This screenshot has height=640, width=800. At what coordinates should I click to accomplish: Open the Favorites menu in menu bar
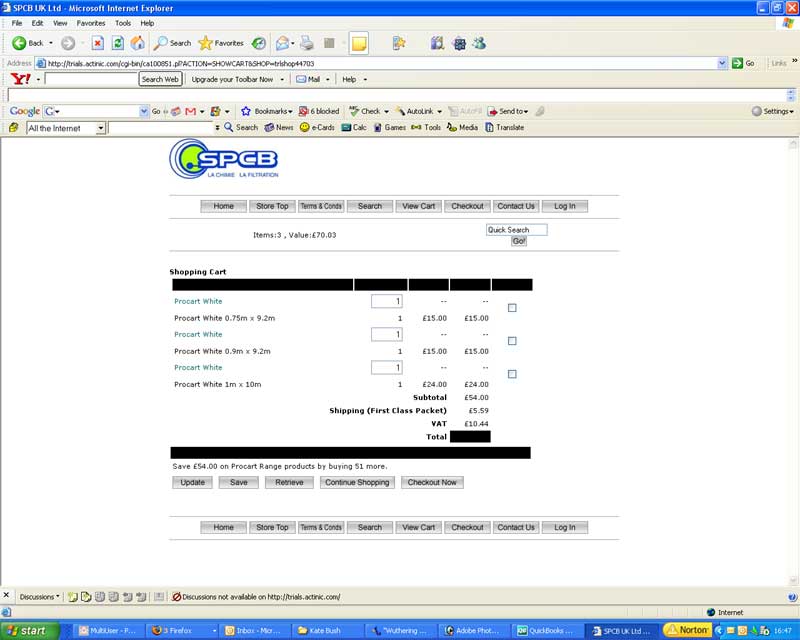[x=91, y=23]
